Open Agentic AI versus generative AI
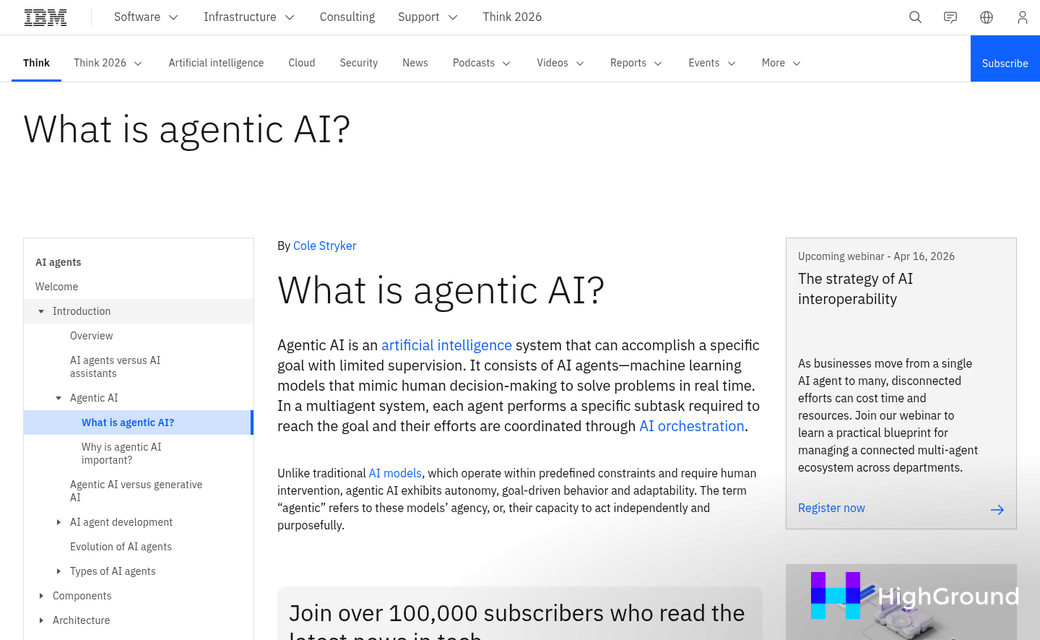1040x640 pixels. pyautogui.click(x=136, y=491)
